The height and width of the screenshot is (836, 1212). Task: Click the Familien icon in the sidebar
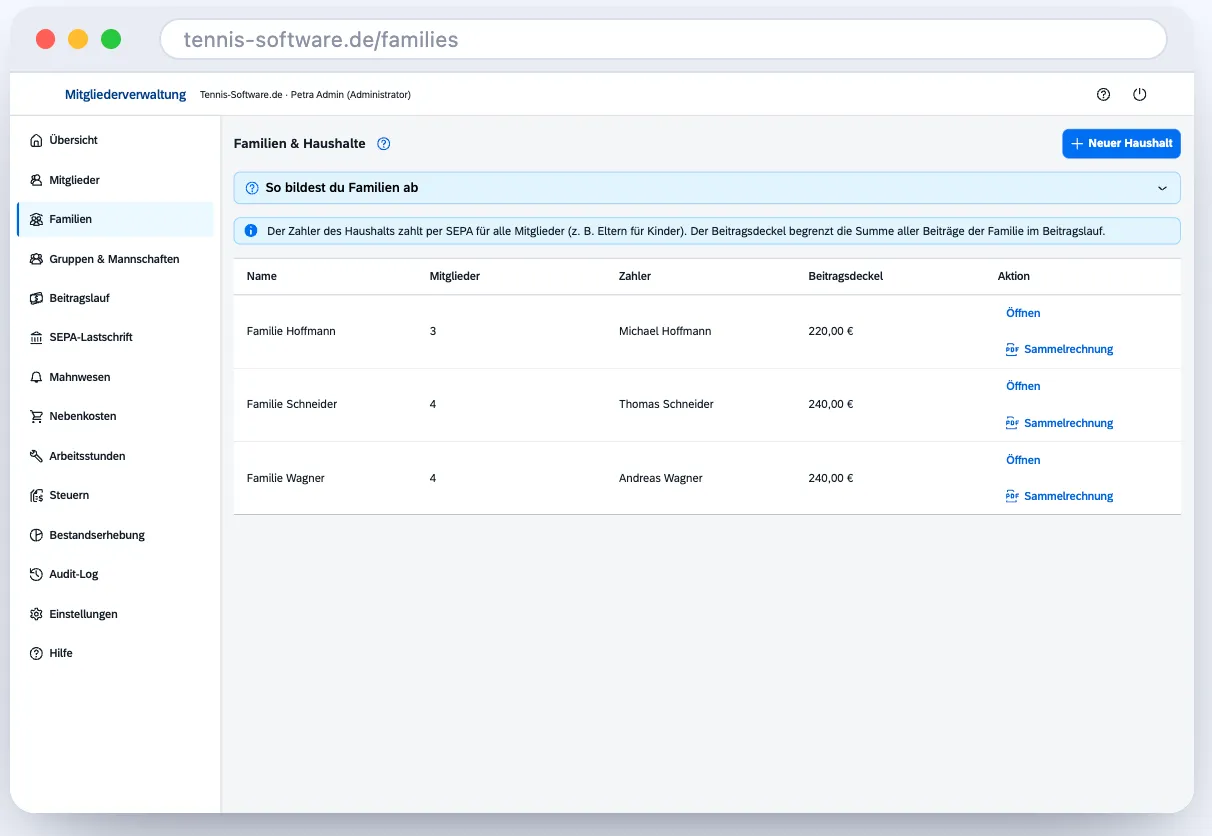point(36,219)
